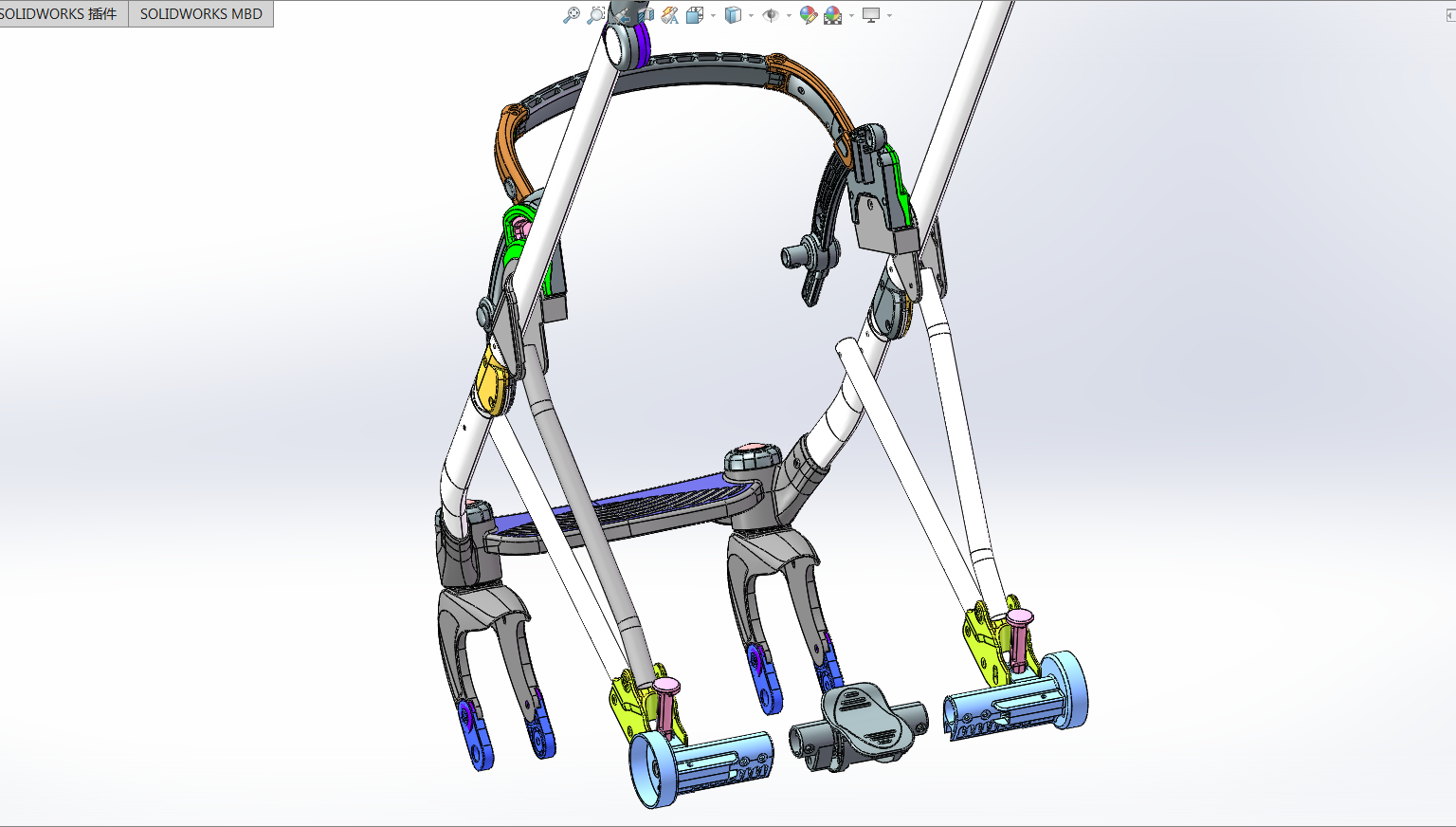The image size is (1456, 827).
Task: Select the Zoom to Area tool
Action: click(x=596, y=15)
